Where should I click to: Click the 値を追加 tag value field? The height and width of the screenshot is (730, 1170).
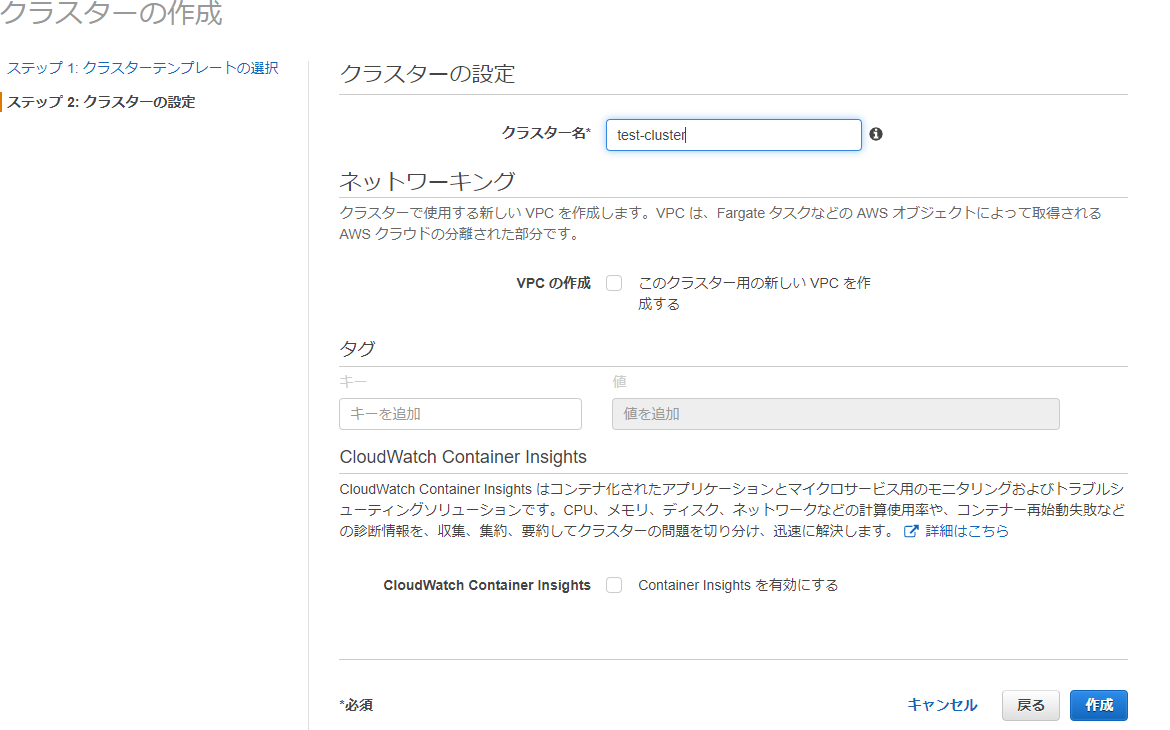[x=835, y=414]
